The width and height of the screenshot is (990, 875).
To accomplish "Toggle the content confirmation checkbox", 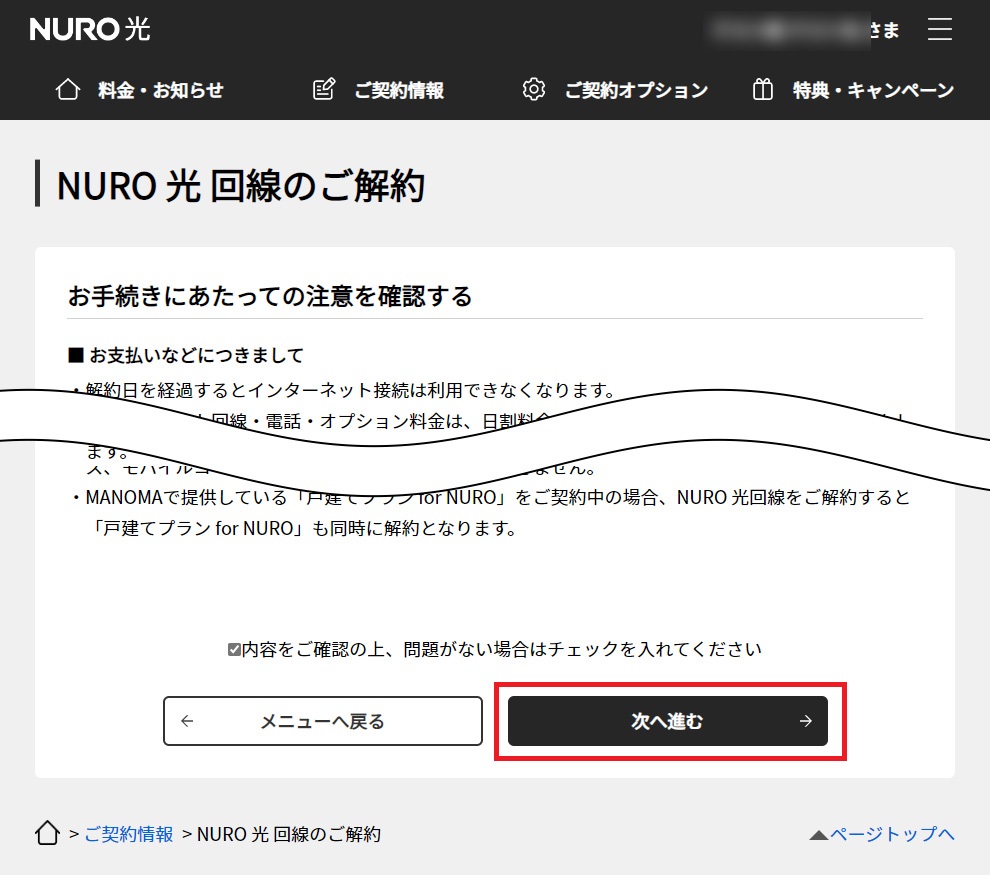I will pyautogui.click(x=234, y=650).
